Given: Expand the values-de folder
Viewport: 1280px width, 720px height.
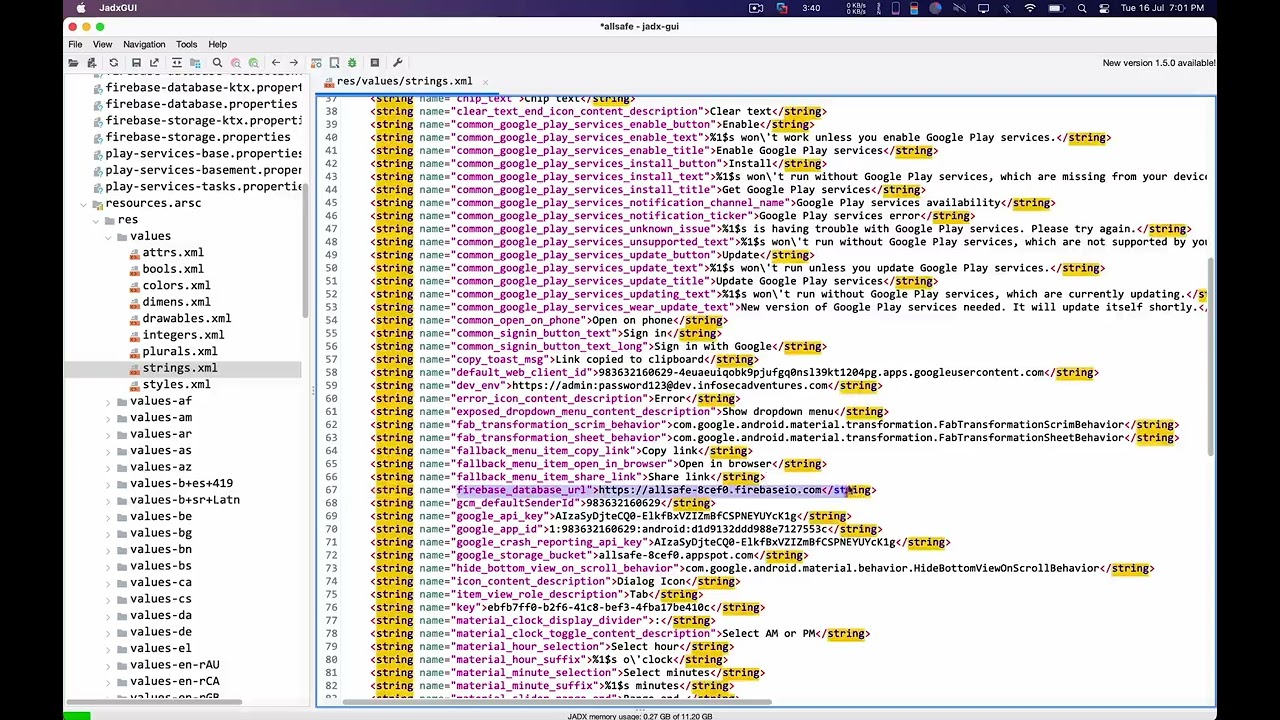Looking at the screenshot, I should (x=108, y=632).
